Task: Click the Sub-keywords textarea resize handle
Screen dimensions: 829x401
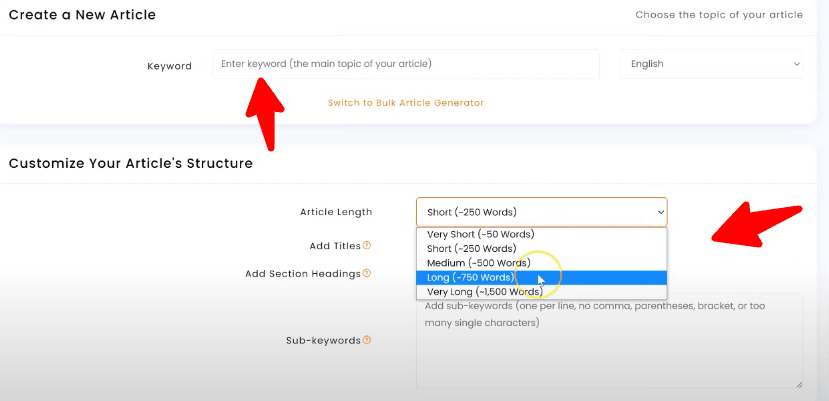Action: point(798,384)
